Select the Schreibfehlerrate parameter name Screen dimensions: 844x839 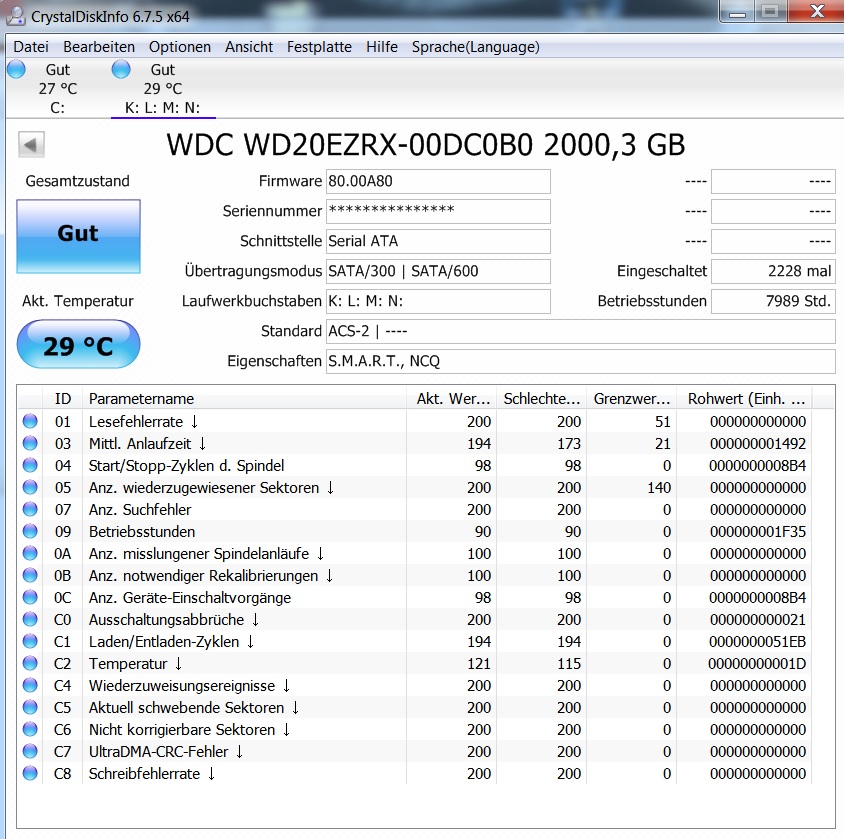(x=152, y=774)
